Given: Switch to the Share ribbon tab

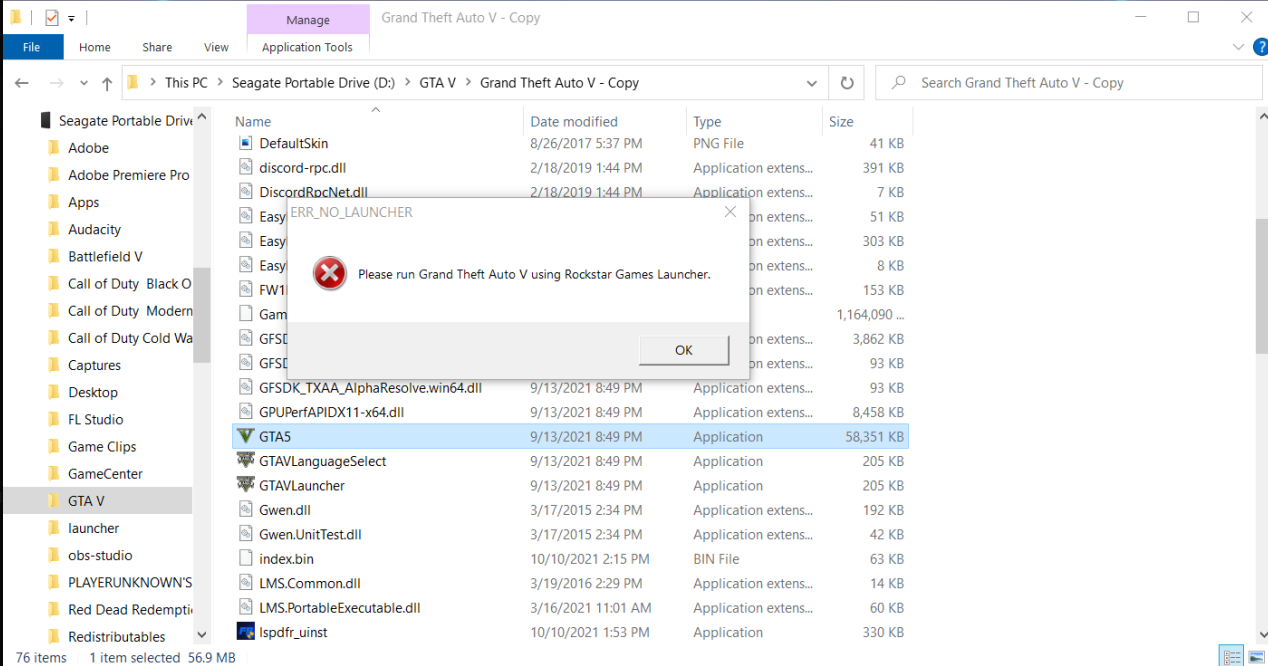Looking at the screenshot, I should click(157, 47).
